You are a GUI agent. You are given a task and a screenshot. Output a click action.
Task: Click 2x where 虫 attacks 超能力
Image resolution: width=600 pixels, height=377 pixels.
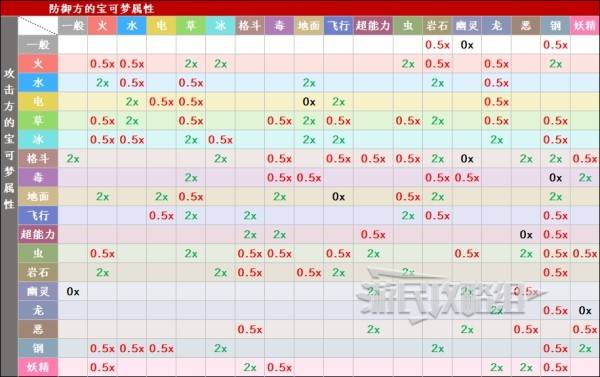click(373, 254)
